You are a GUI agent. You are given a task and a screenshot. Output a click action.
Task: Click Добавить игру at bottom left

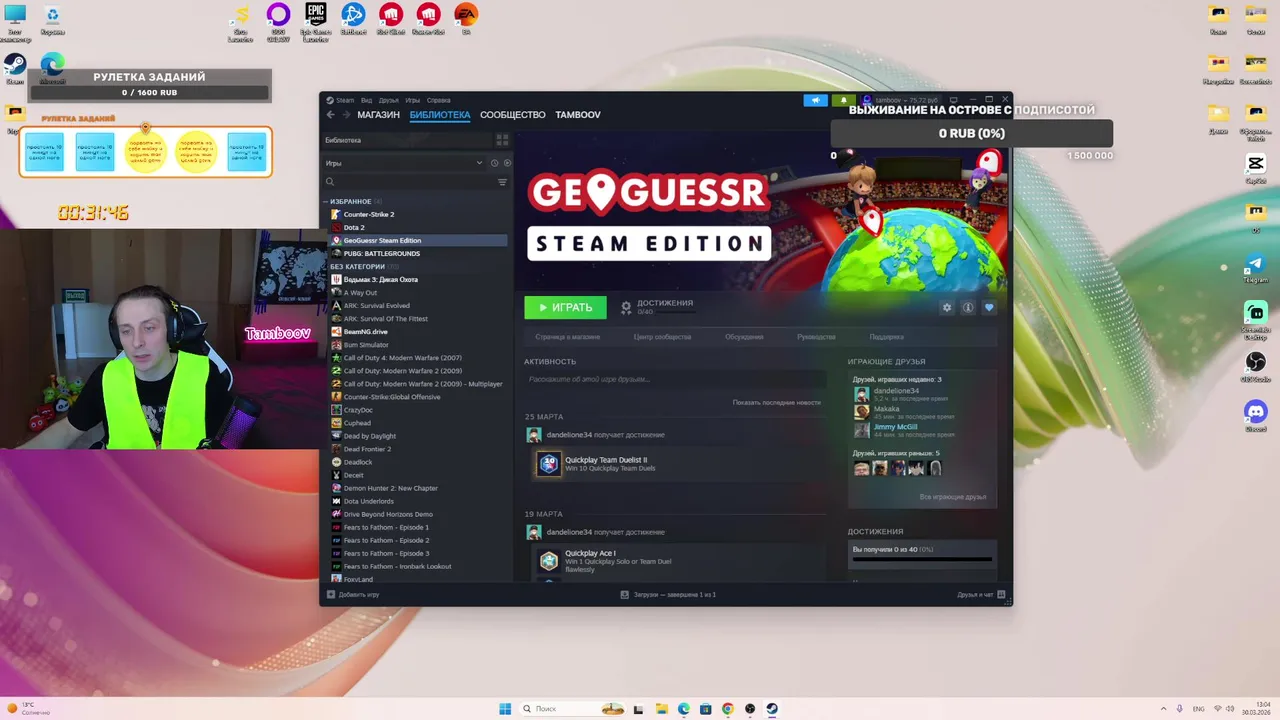tap(353, 594)
